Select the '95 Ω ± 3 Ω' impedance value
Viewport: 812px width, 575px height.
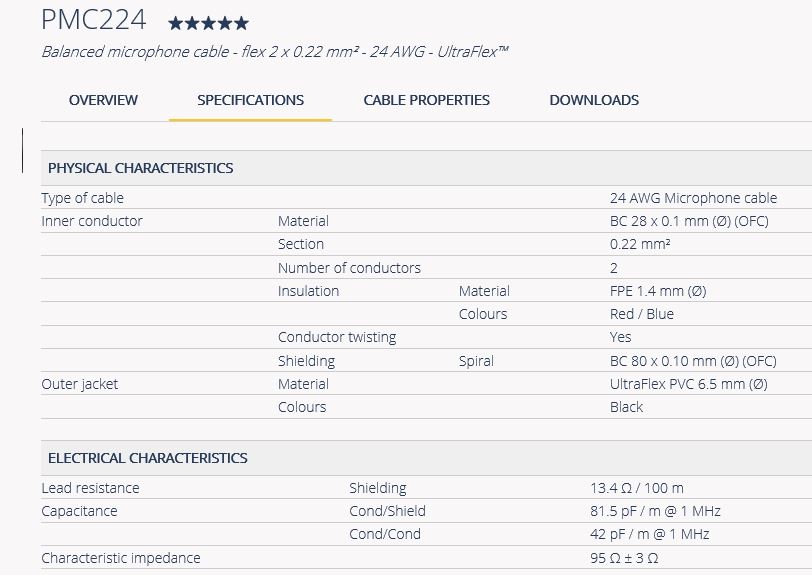(624, 558)
